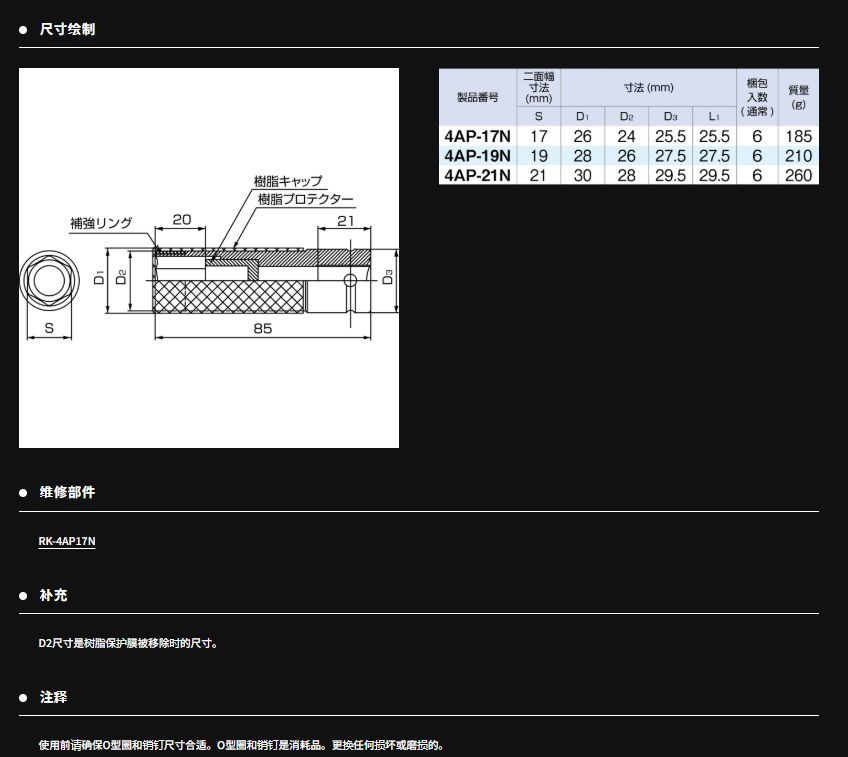Click the 注释 section heading
Screen dimensions: 848x757
54,697
